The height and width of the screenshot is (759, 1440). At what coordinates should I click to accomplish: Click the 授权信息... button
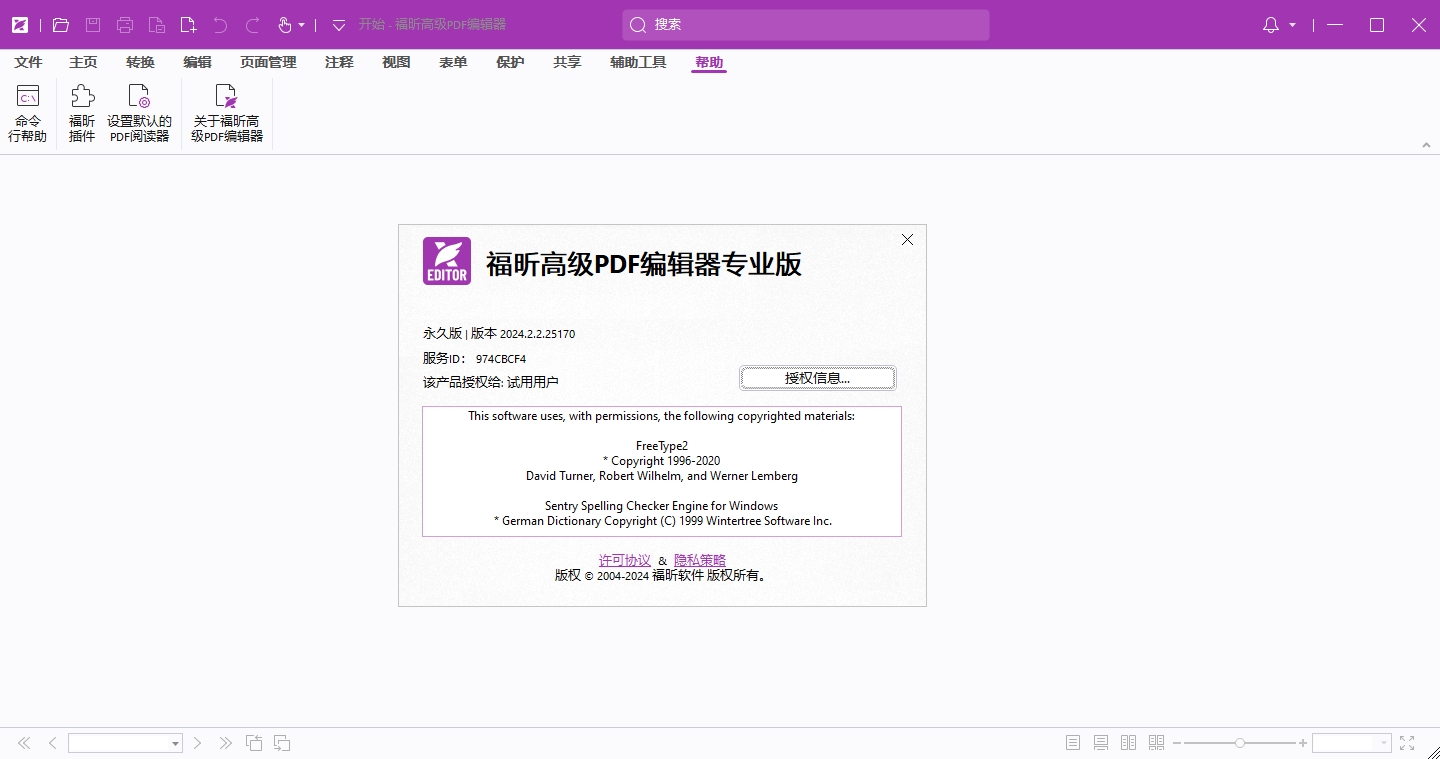817,378
